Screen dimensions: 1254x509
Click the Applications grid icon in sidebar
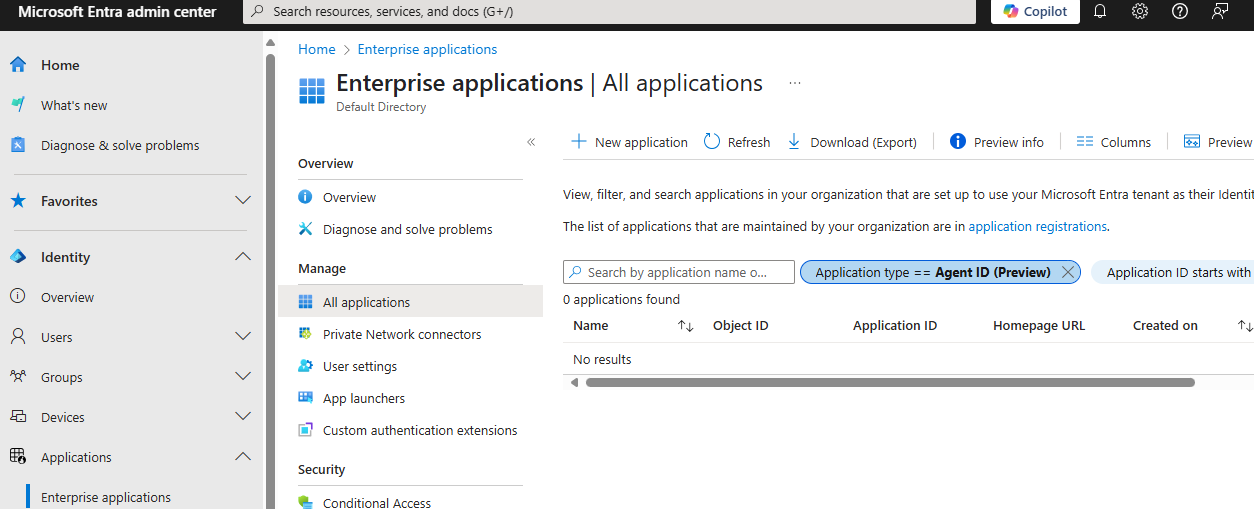pyautogui.click(x=18, y=457)
